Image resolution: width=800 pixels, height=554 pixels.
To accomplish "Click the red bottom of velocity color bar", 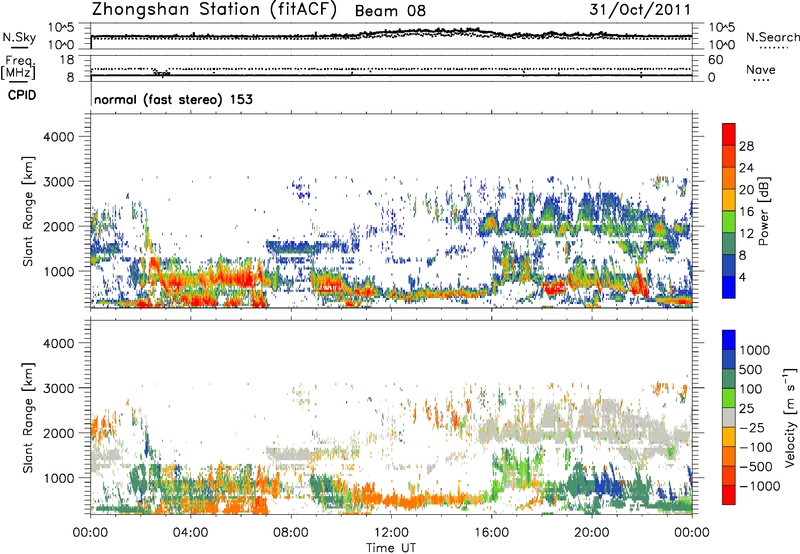I will [x=729, y=495].
